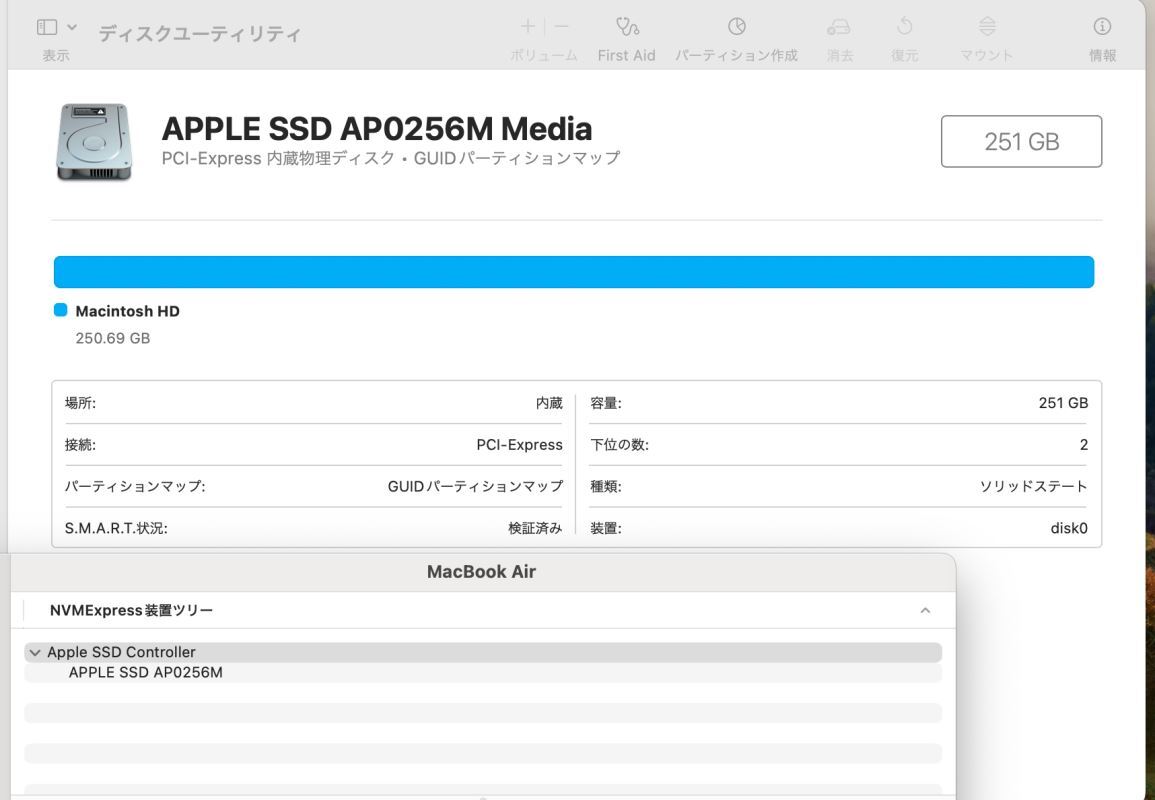Open the 表示 view dropdown chevron
Screen dimensions: 1155x800
[x=72, y=27]
